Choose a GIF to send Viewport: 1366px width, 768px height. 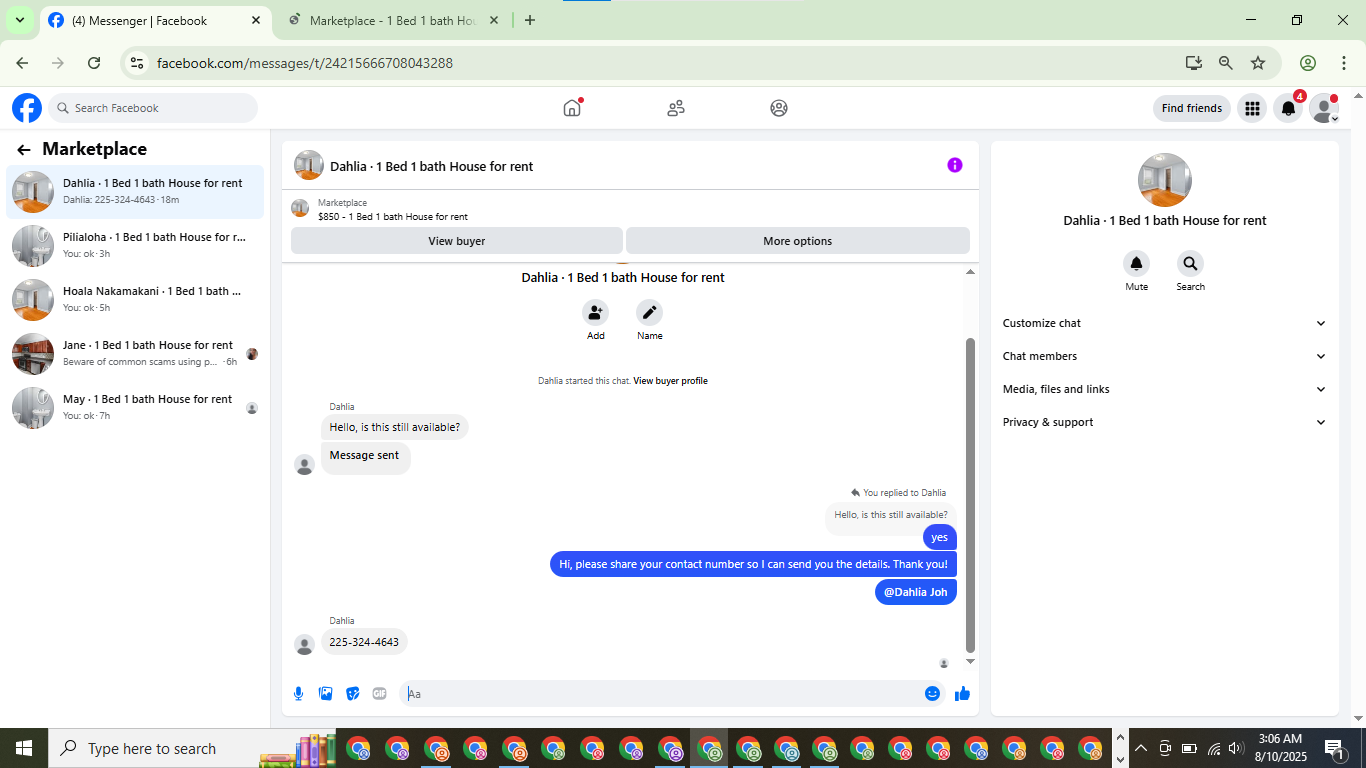coord(380,693)
